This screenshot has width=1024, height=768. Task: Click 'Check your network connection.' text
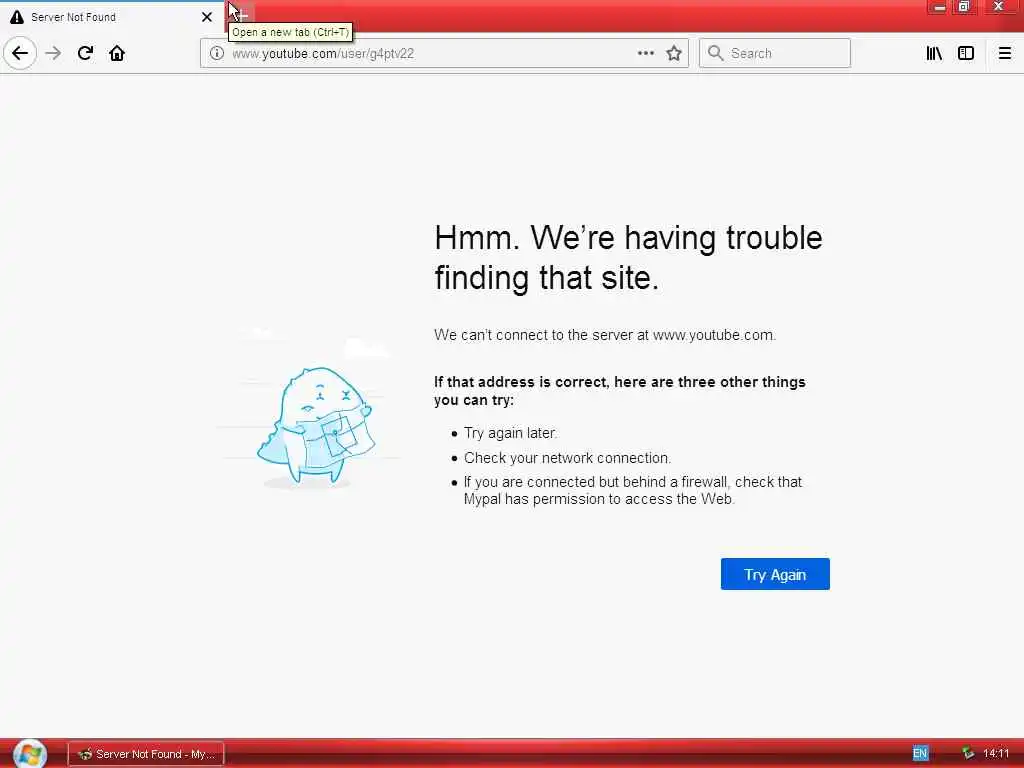(x=567, y=458)
